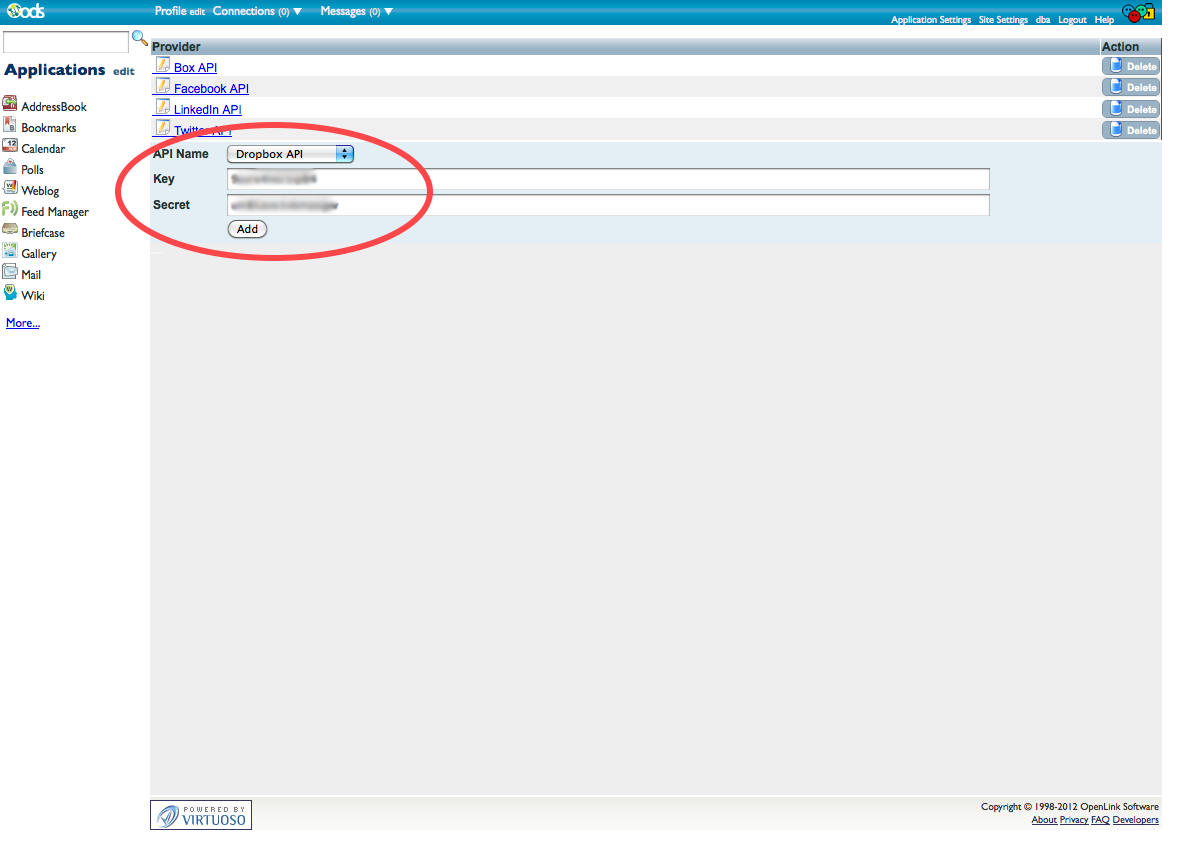
Task: Expand the Connections menu
Action: coord(257,12)
